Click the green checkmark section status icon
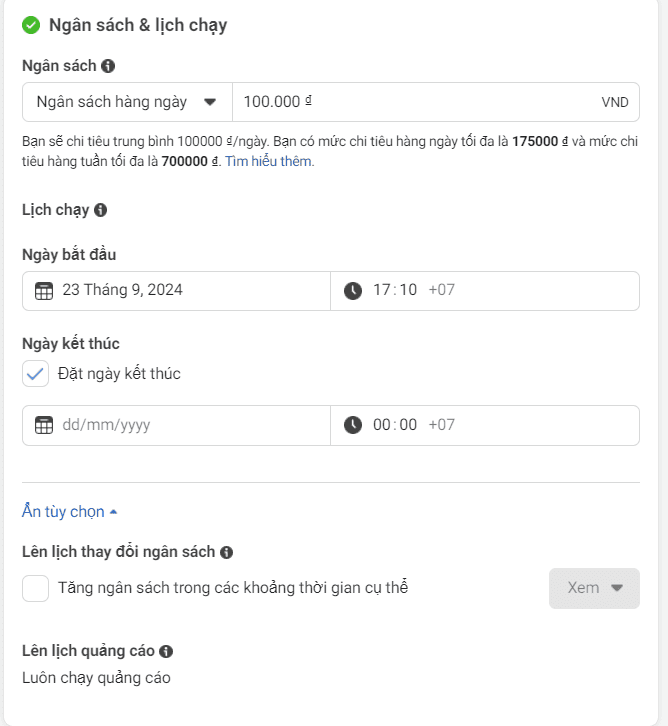Viewport: 668px width, 726px height. click(31, 25)
